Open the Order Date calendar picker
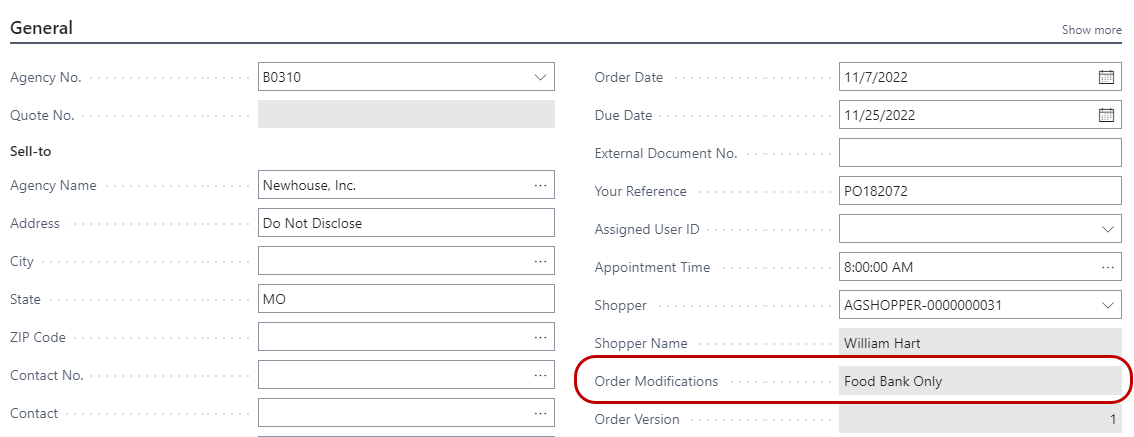Viewport: 1134px width, 437px height. (x=1106, y=77)
